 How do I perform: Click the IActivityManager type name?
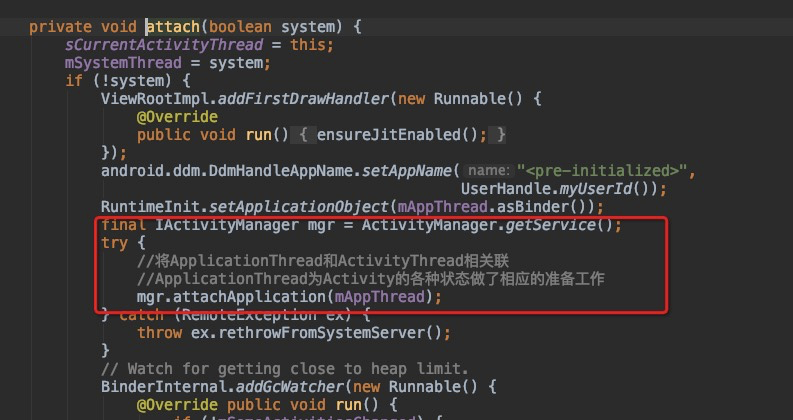[x=227, y=225]
